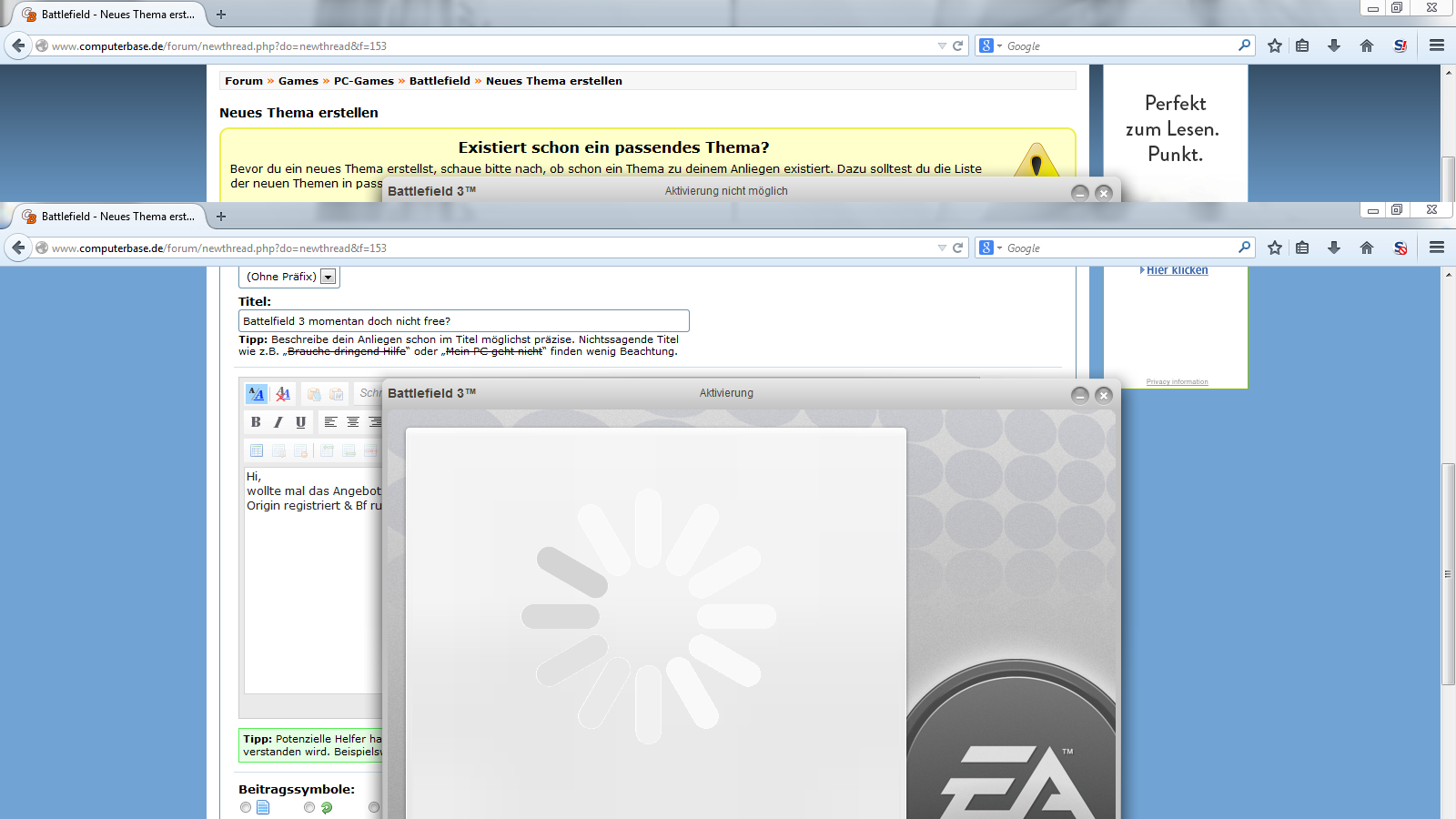
Task: Close the Aktivierung nicht möglich dialog
Action: tap(1104, 193)
